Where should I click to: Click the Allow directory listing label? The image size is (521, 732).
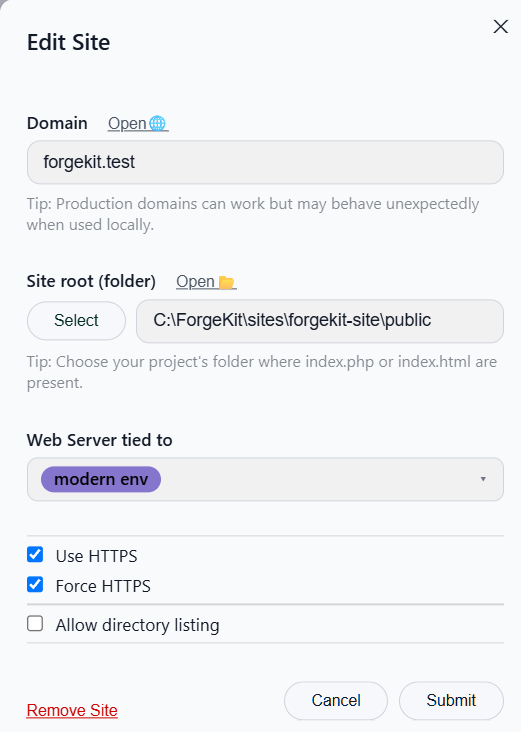coord(137,625)
